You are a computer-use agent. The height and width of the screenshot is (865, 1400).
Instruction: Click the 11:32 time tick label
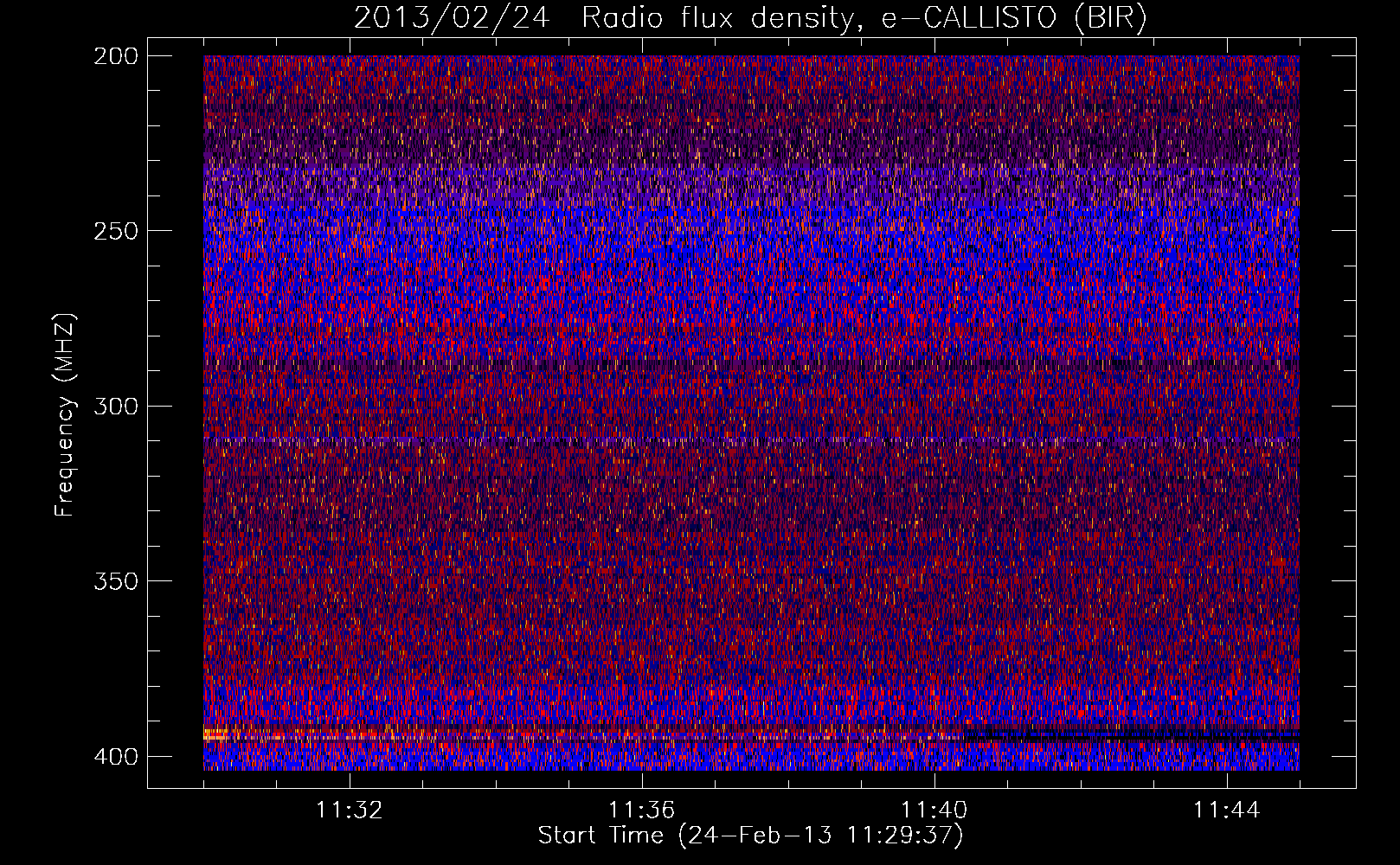(350, 811)
